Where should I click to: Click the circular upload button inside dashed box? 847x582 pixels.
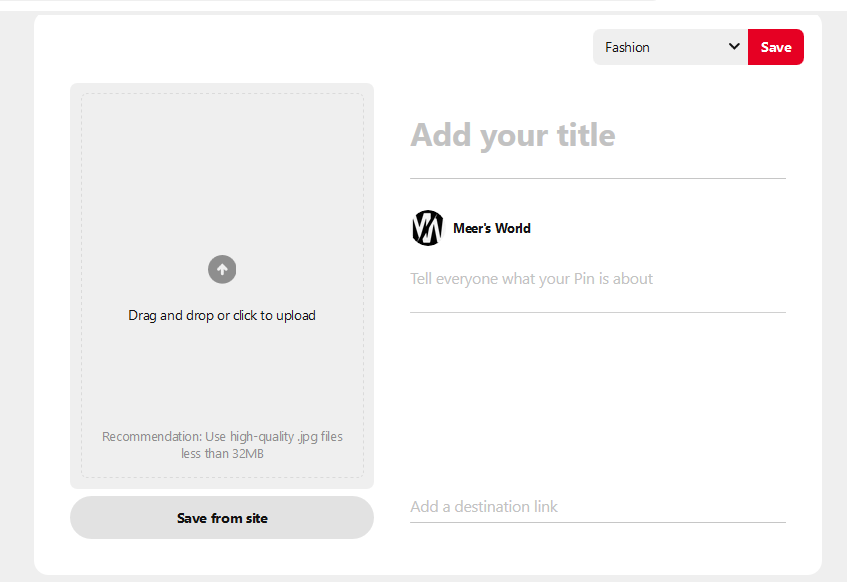tap(222, 269)
